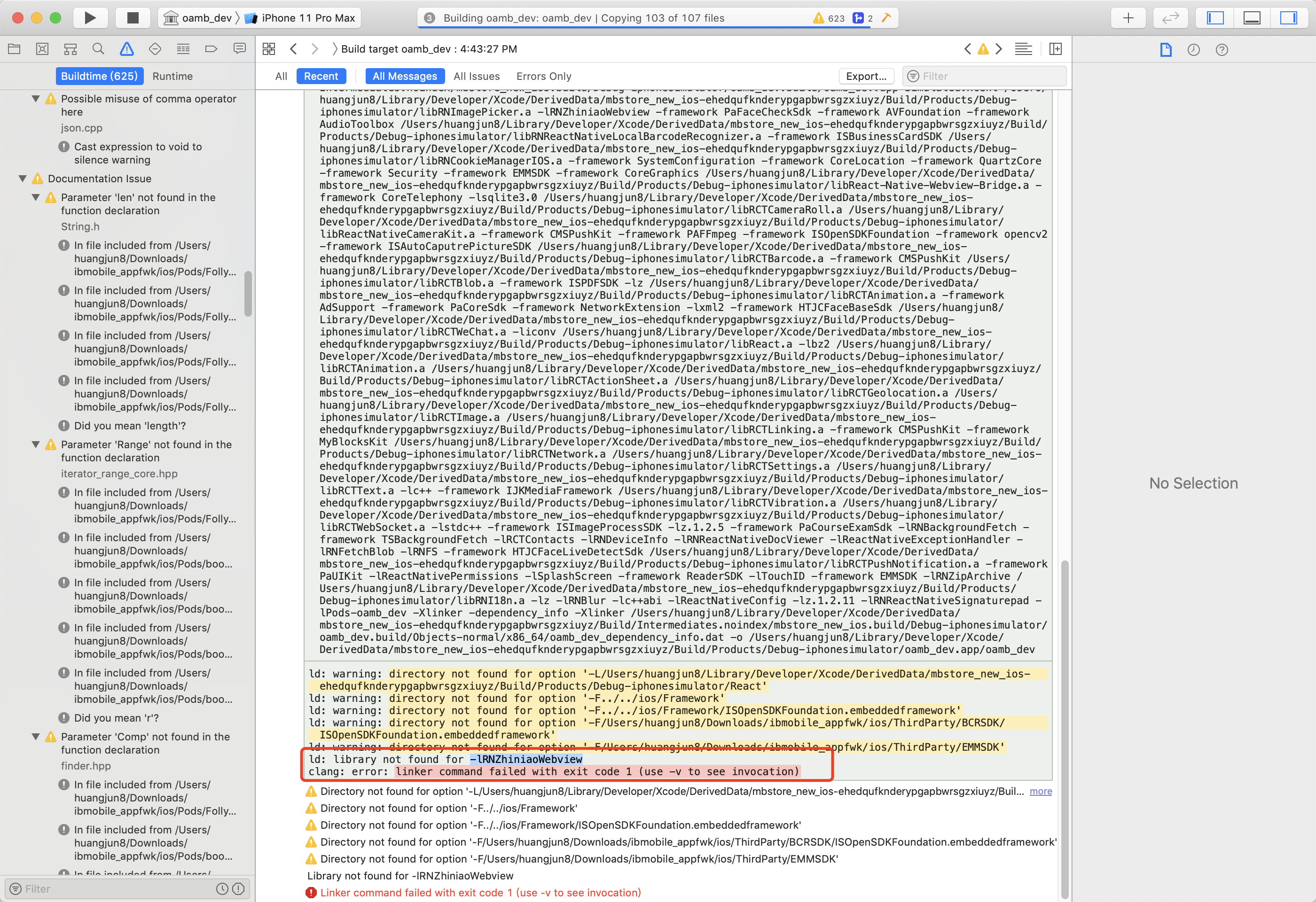Open the Project navigator folder icon
1316x902 pixels.
(x=14, y=49)
